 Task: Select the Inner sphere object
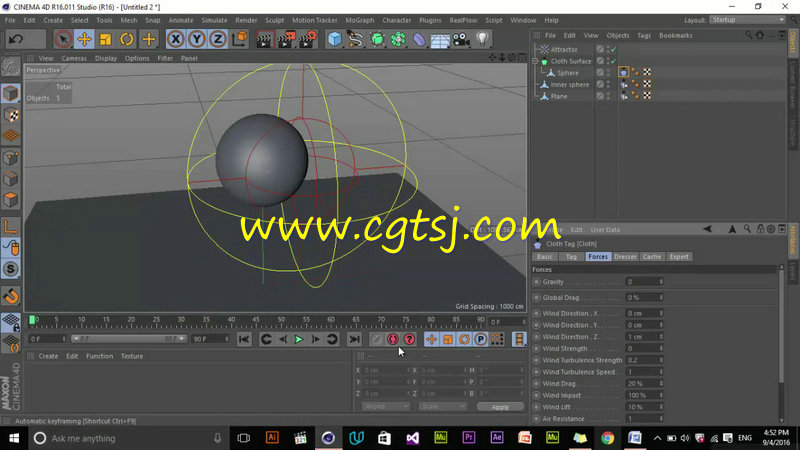click(x=569, y=85)
